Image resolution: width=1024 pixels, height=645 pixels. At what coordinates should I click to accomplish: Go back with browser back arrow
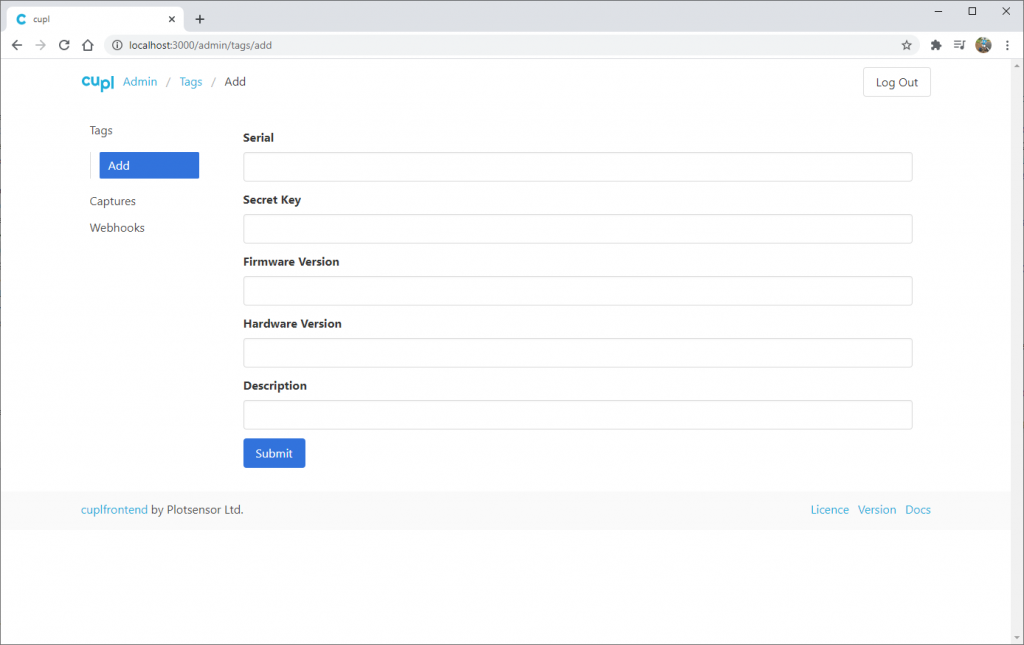(x=17, y=45)
